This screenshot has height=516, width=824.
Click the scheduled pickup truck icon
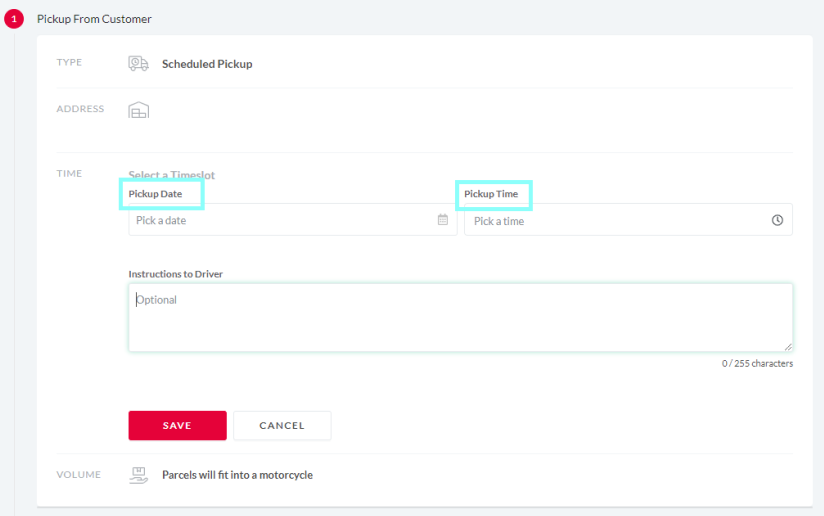[138, 64]
